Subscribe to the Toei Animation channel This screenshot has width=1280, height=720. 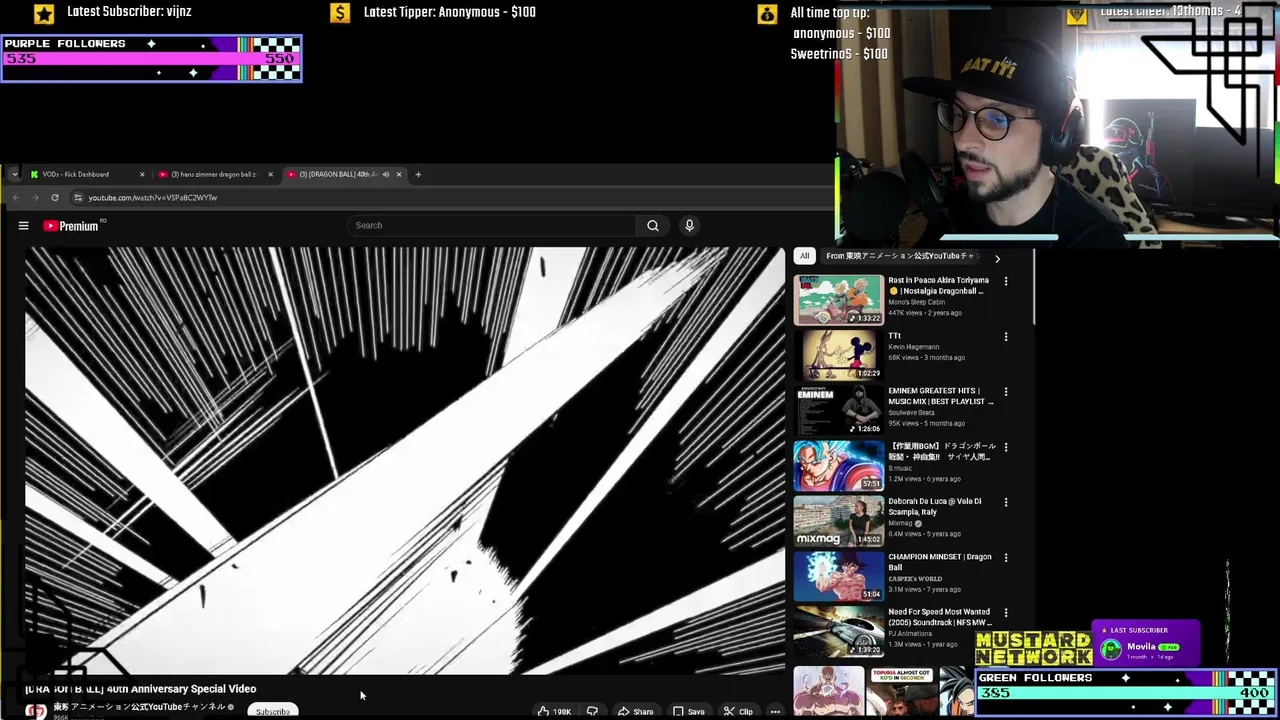pos(272,711)
